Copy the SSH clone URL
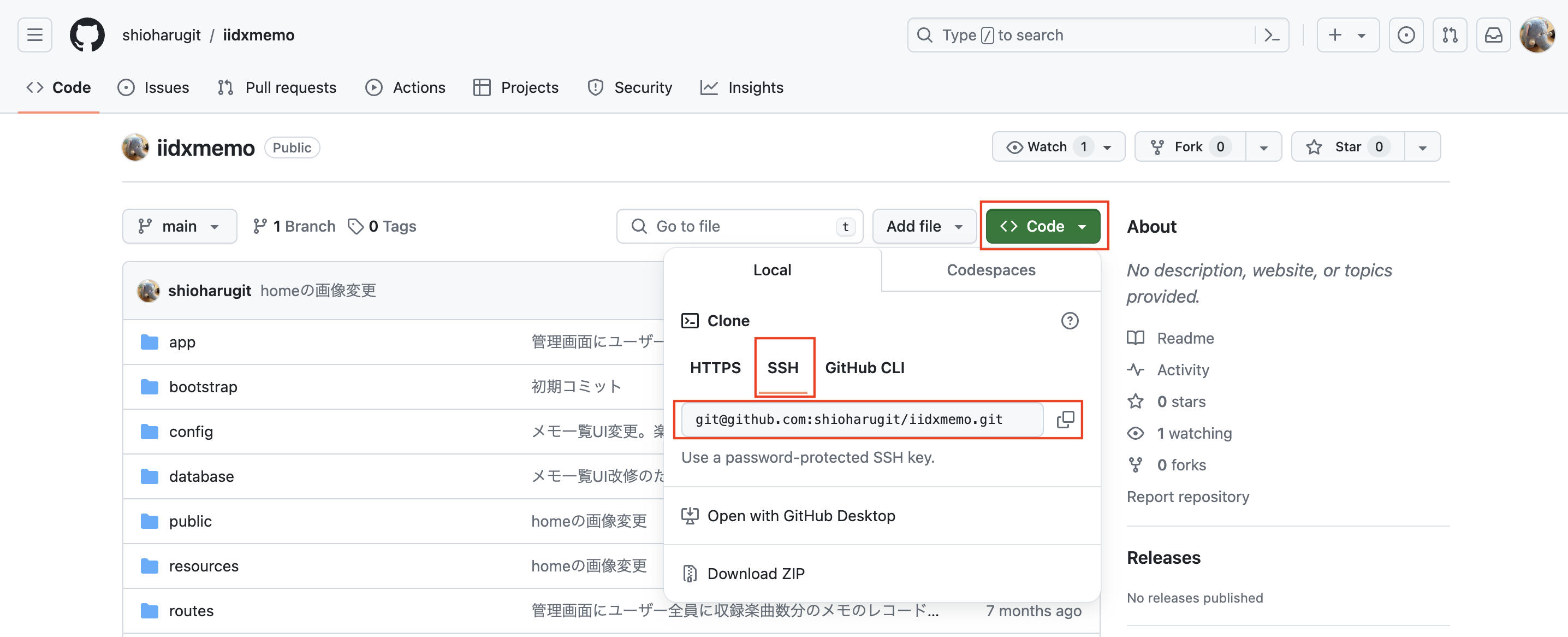Viewport: 1568px width, 637px height. coord(1066,420)
